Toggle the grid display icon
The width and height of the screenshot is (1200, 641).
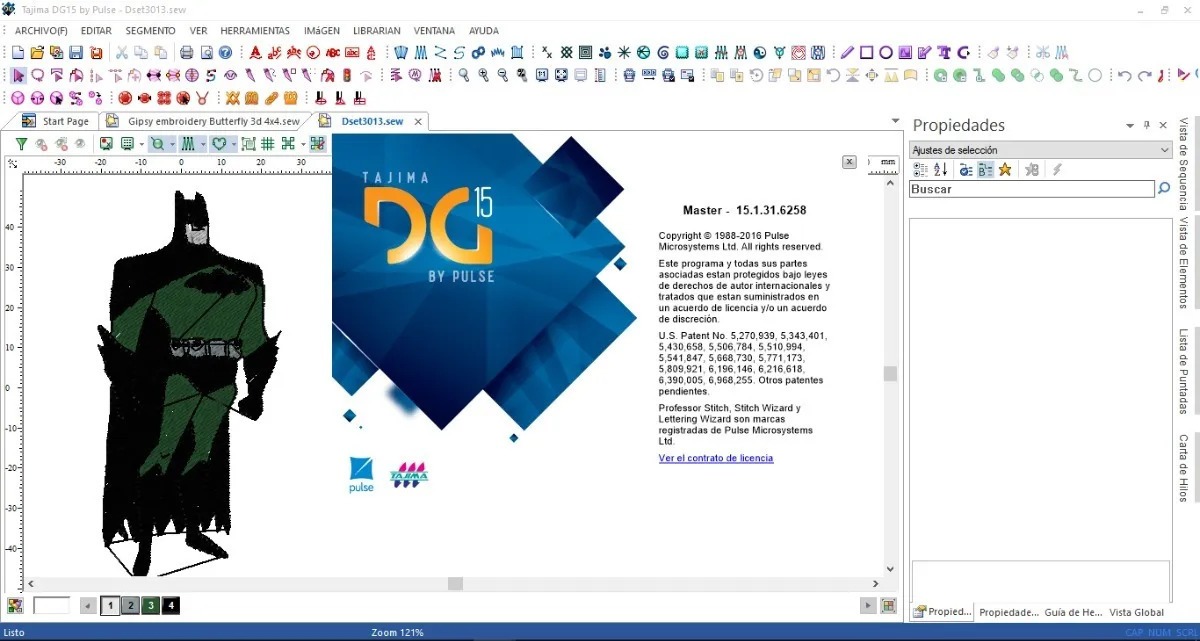268,143
